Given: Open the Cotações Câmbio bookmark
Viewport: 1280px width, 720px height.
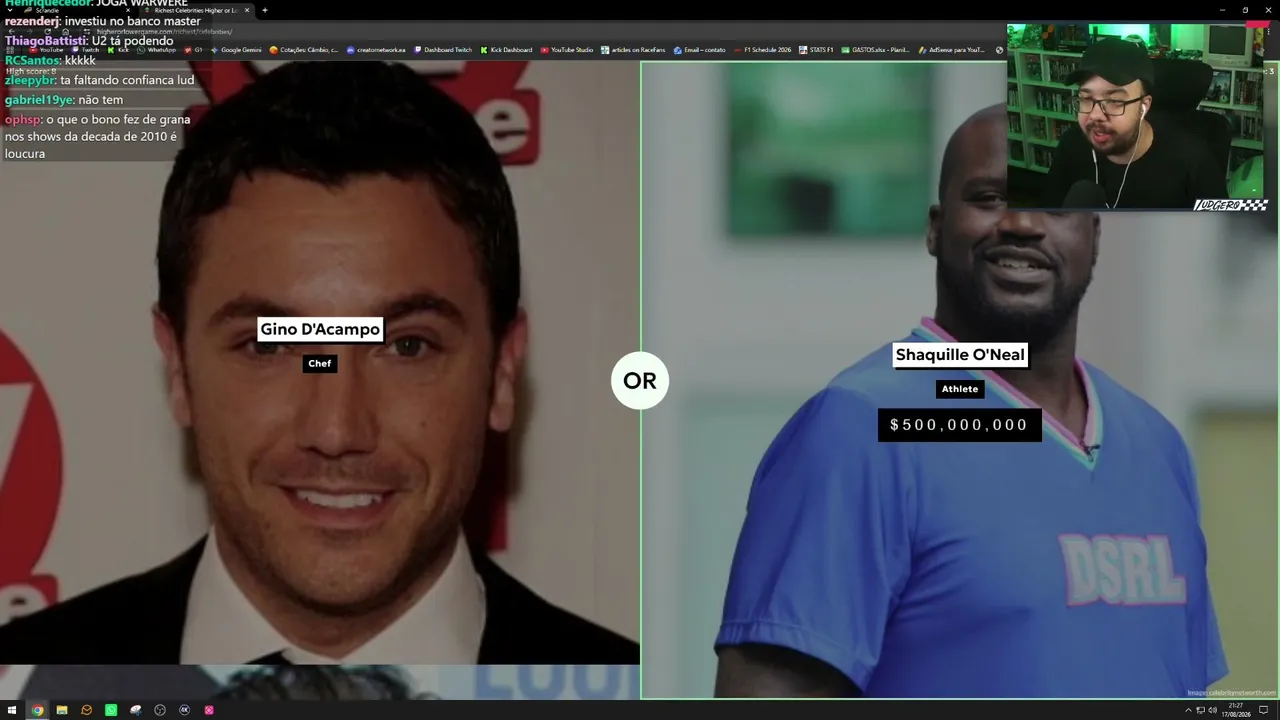Looking at the screenshot, I should pos(304,50).
